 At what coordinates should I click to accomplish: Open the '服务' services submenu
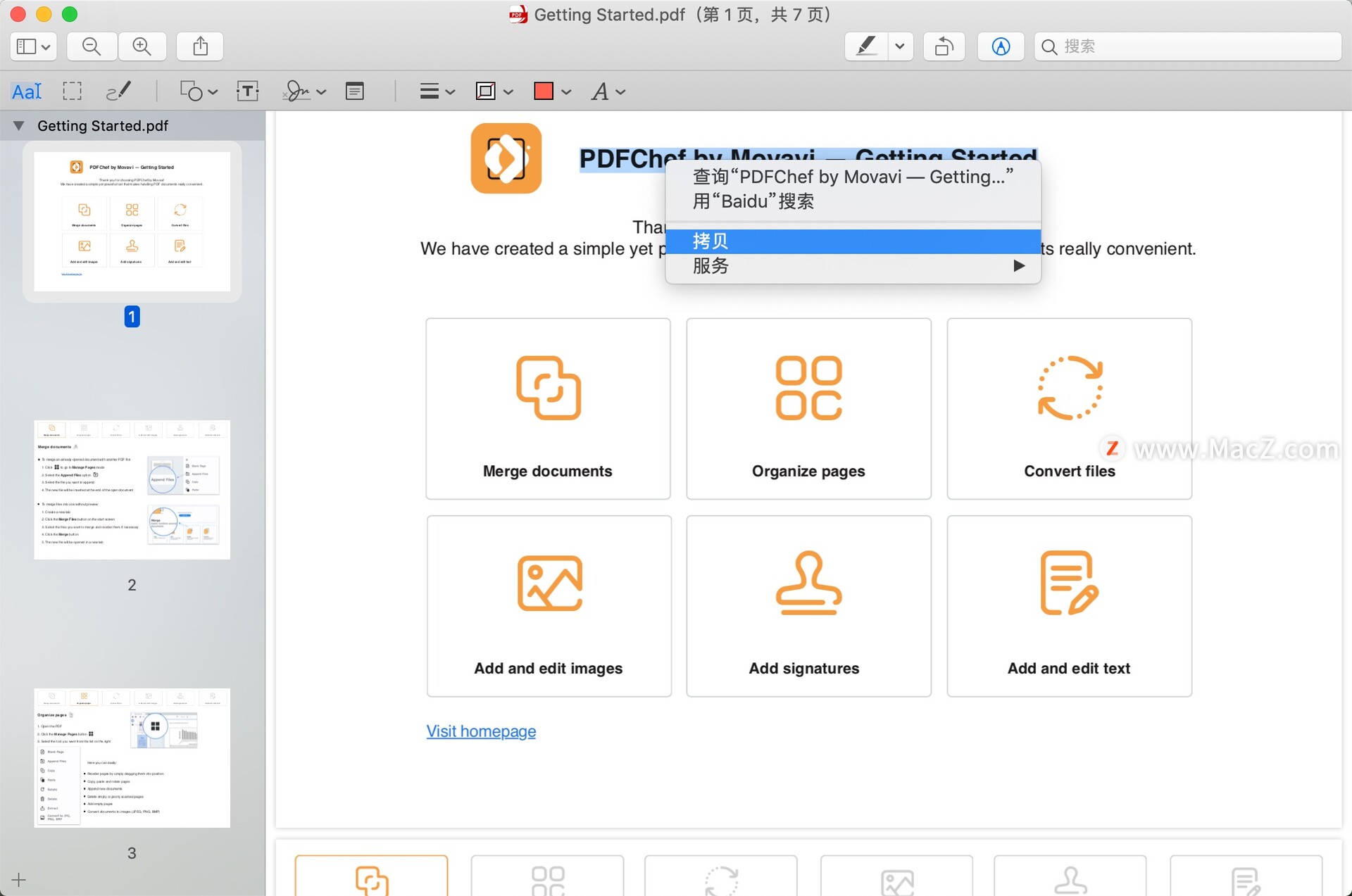[853, 266]
